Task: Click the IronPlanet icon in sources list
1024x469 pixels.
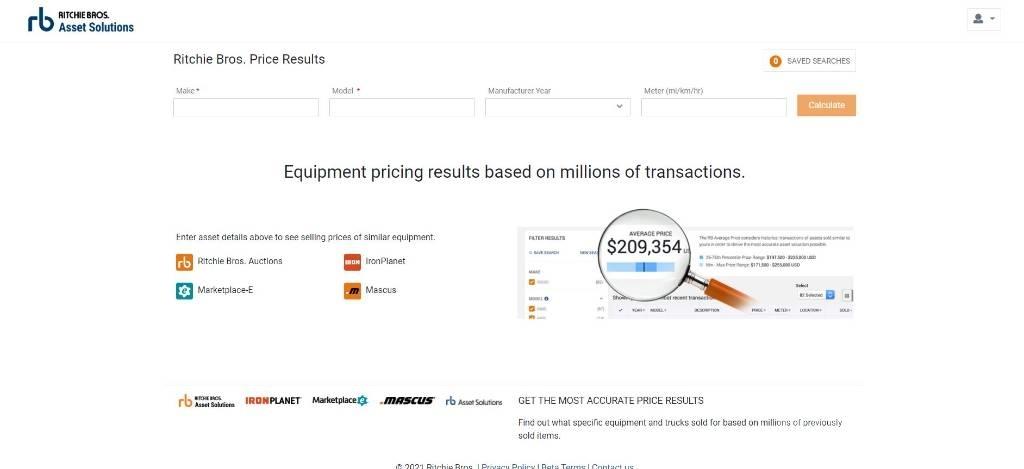Action: tap(352, 262)
